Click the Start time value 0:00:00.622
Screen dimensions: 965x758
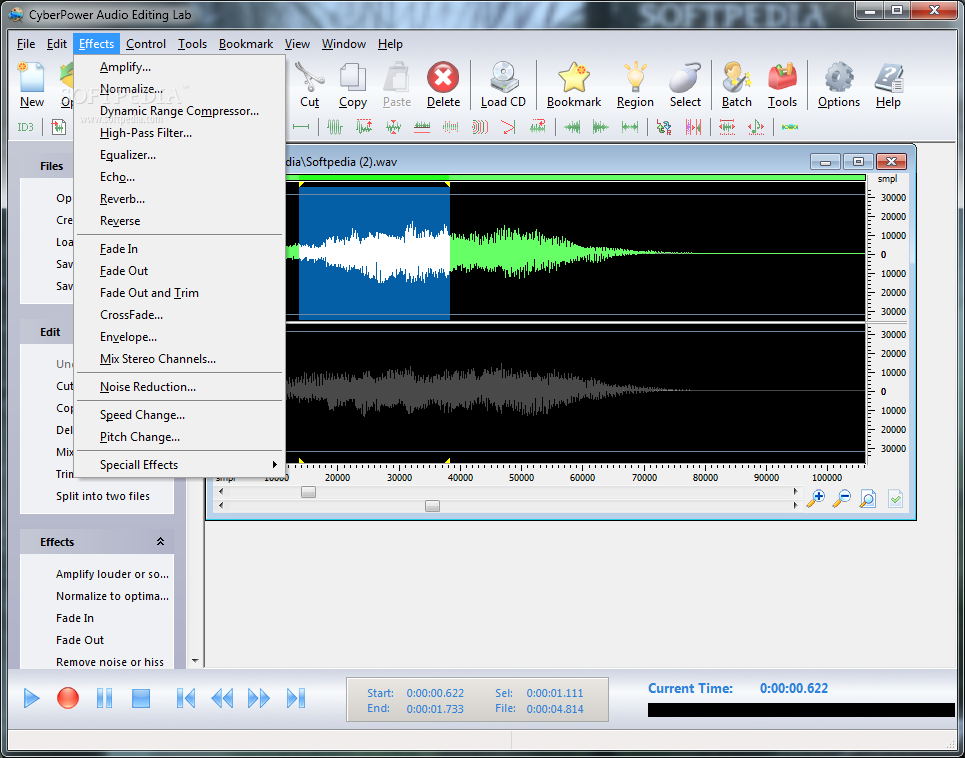coord(435,693)
